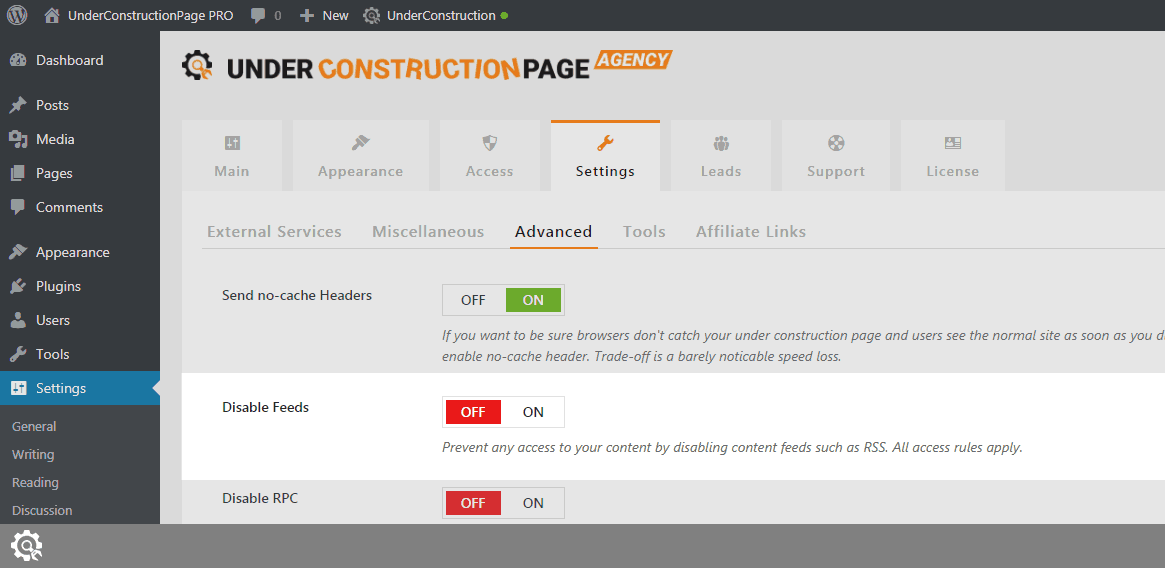Click the magnifier gear icon at bottom left

click(26, 546)
